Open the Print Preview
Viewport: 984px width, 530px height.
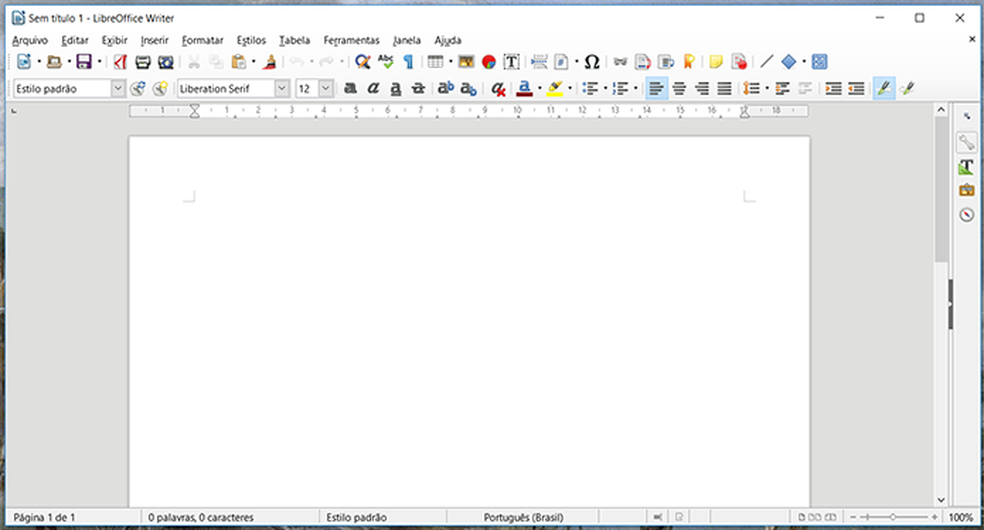click(166, 61)
